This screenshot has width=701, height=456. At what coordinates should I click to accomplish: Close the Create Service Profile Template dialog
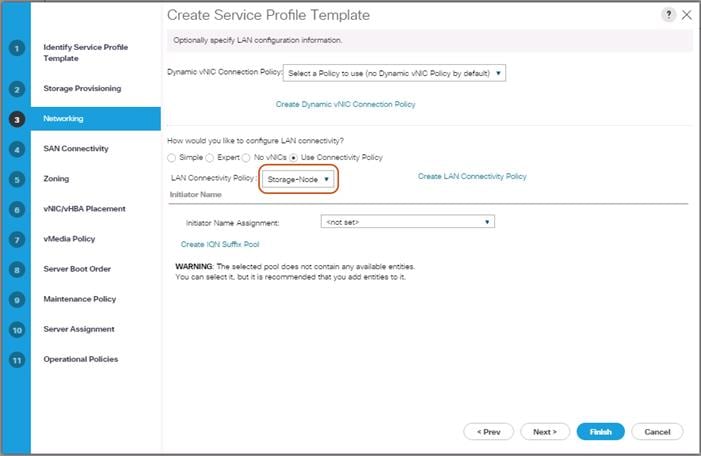(686, 14)
